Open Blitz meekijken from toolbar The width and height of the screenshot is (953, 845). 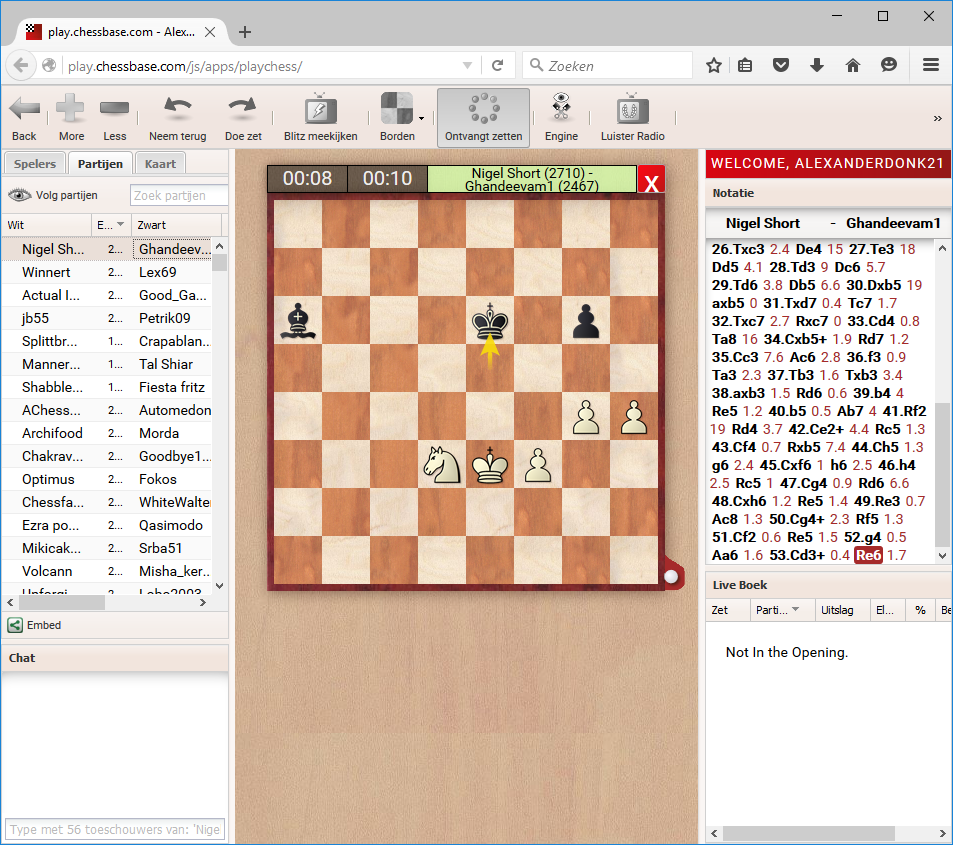[x=320, y=109]
